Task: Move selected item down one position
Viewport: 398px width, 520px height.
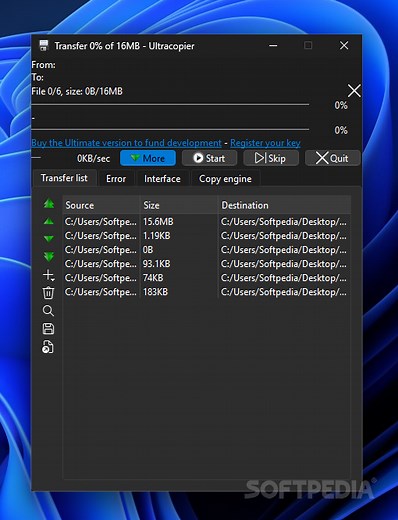Action: pos(49,239)
